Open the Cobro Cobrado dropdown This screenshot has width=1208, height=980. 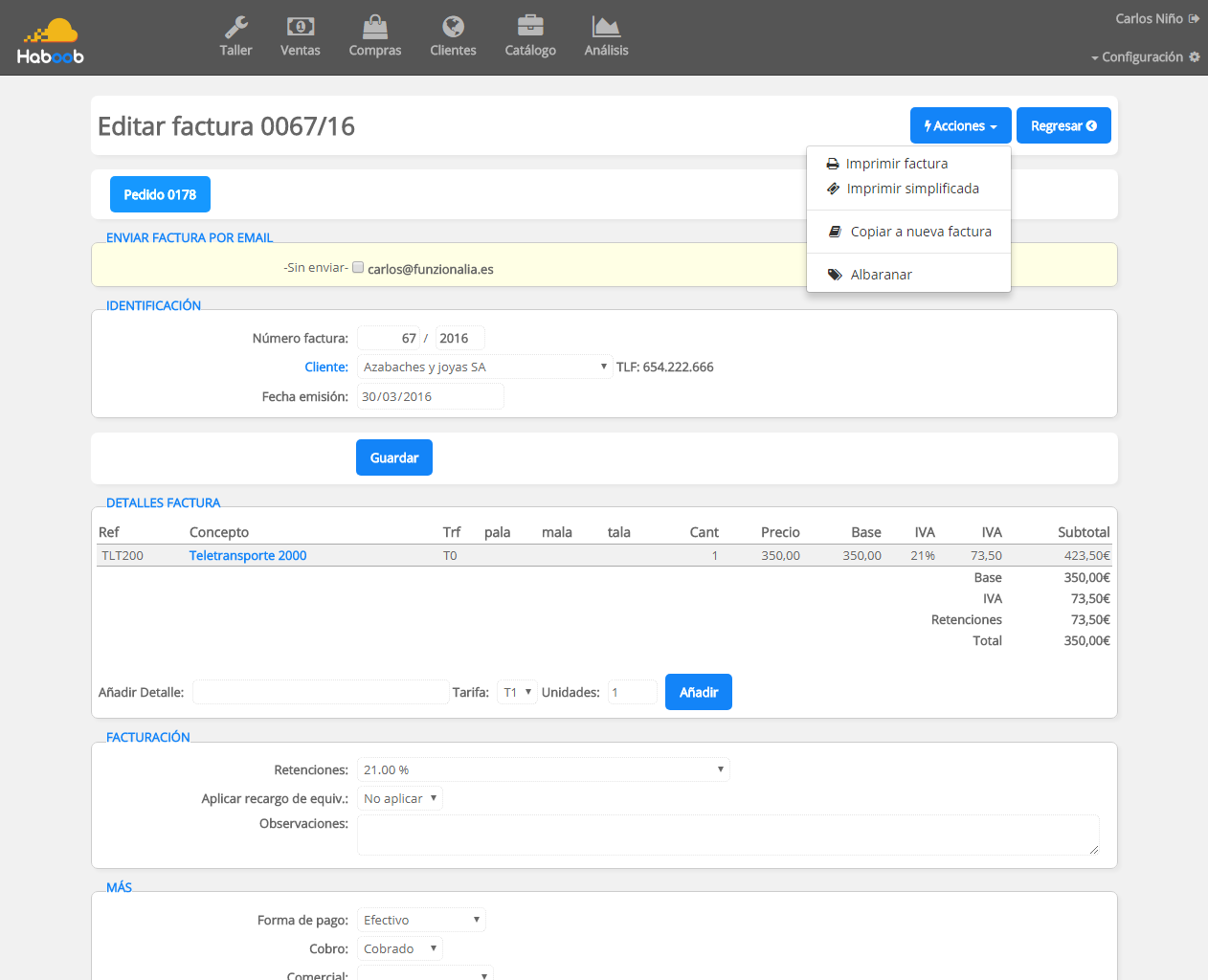pos(400,948)
